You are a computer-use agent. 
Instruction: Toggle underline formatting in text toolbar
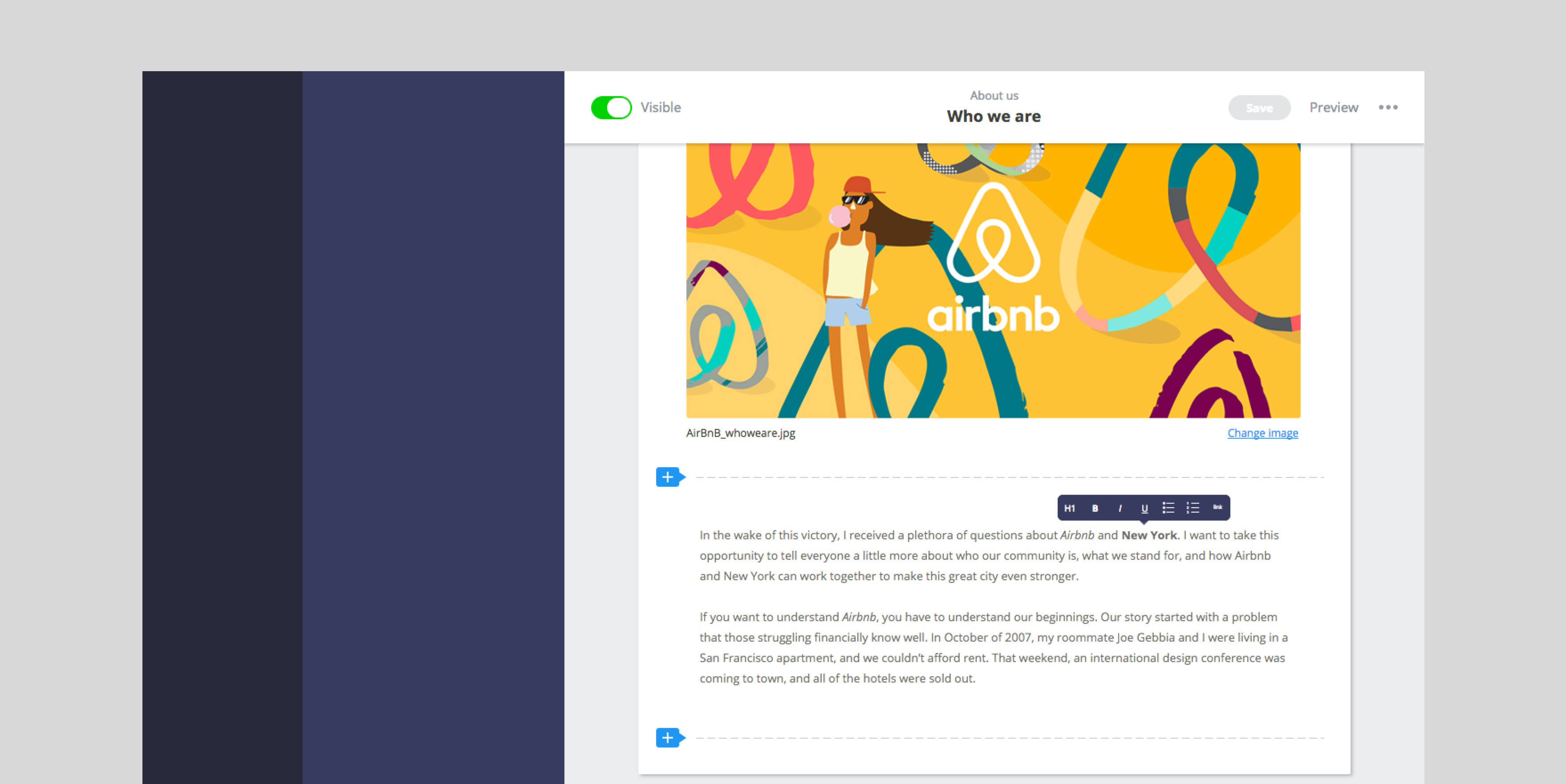click(1144, 508)
